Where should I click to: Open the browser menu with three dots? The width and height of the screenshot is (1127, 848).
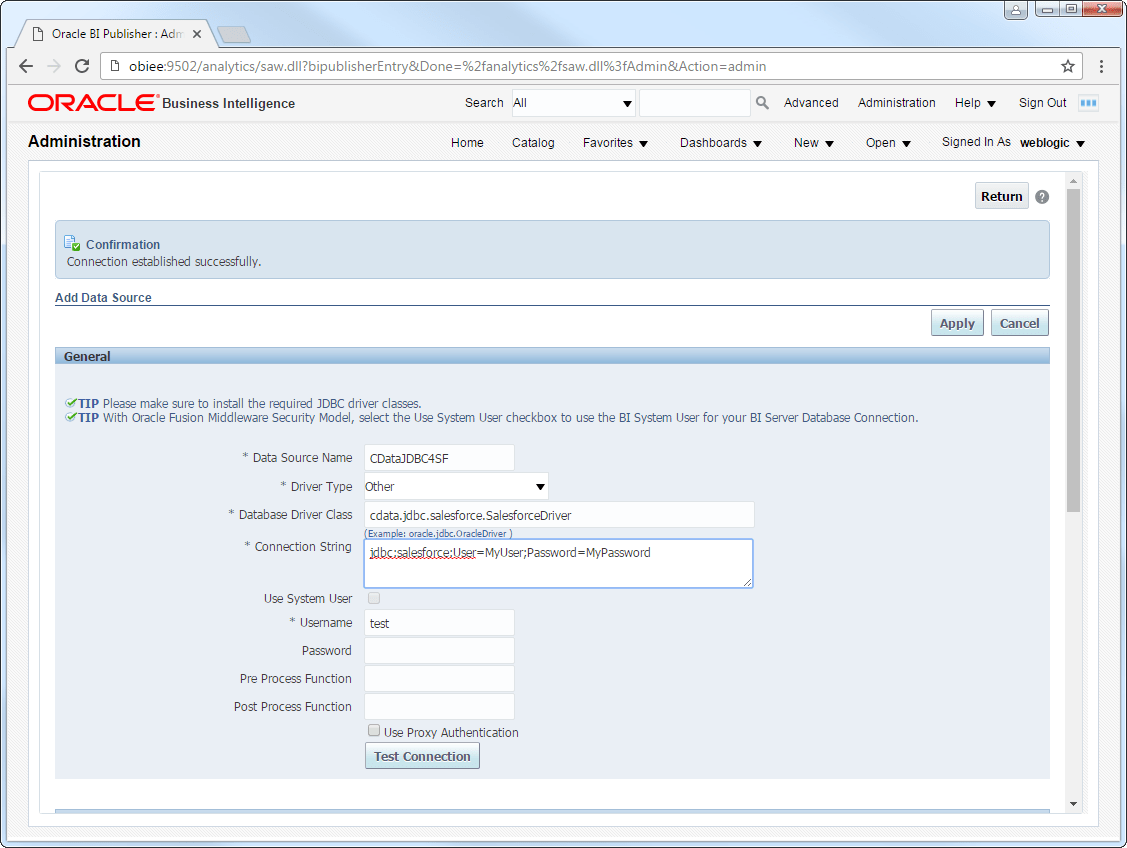pyautogui.click(x=1101, y=66)
